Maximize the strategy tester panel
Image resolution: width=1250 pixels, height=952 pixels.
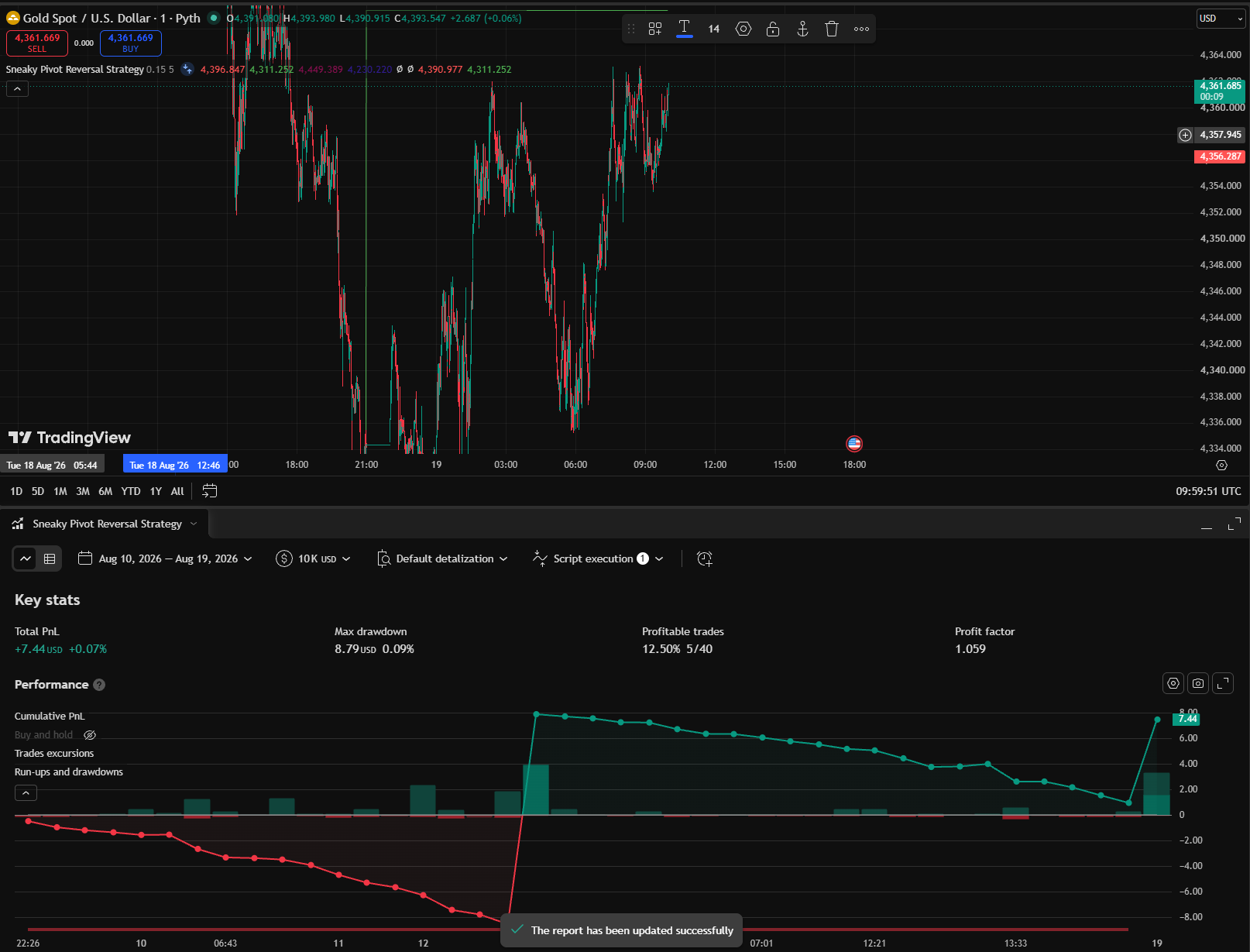click(x=1235, y=524)
